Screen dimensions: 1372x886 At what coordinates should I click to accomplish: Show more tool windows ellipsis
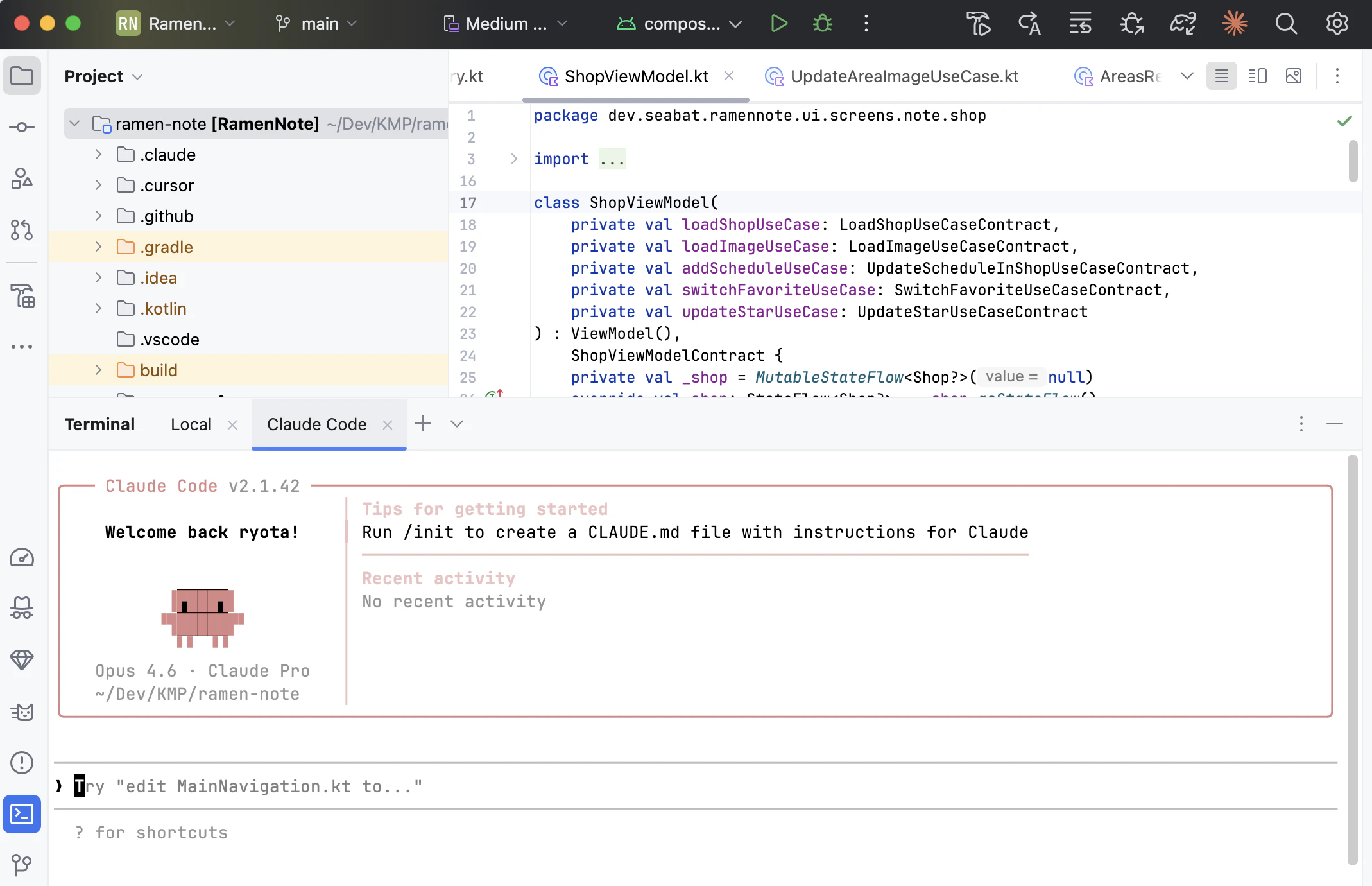22,347
